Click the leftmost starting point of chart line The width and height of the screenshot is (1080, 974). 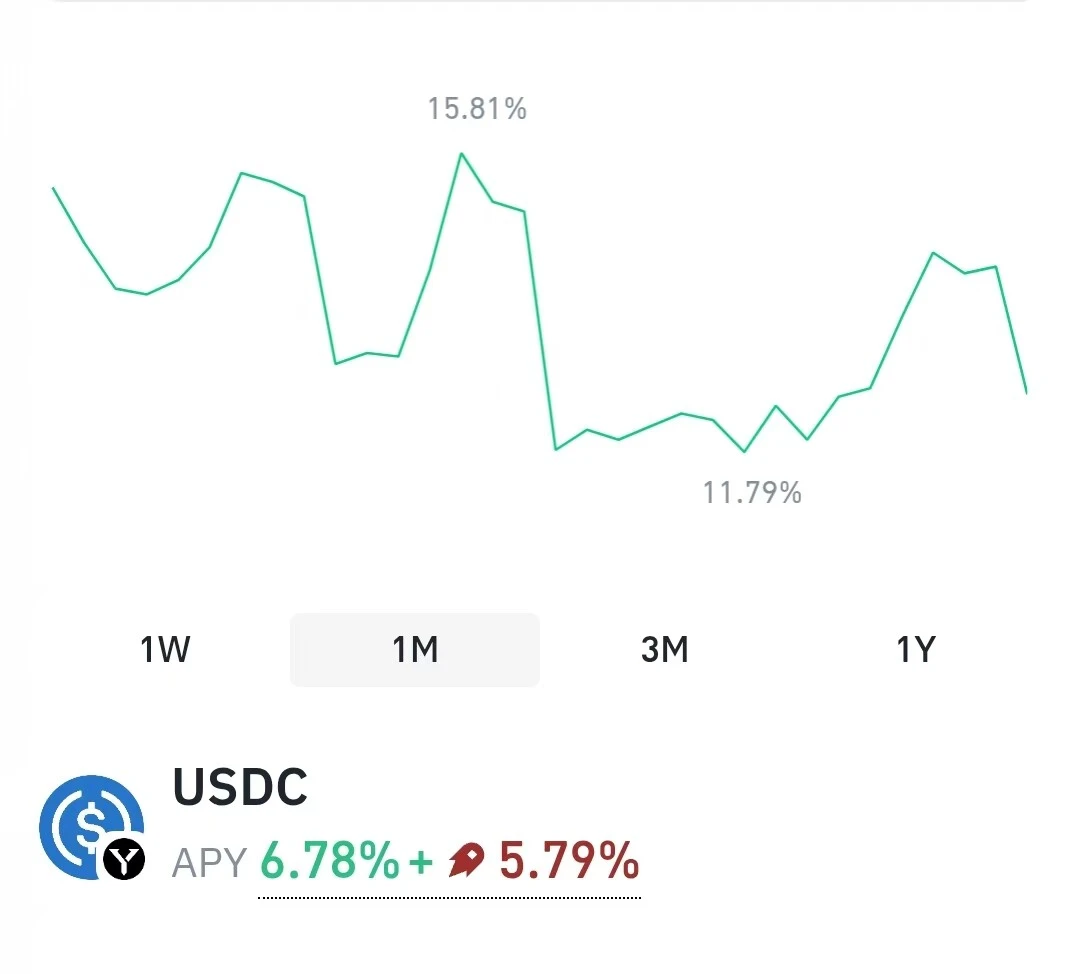pos(53,188)
